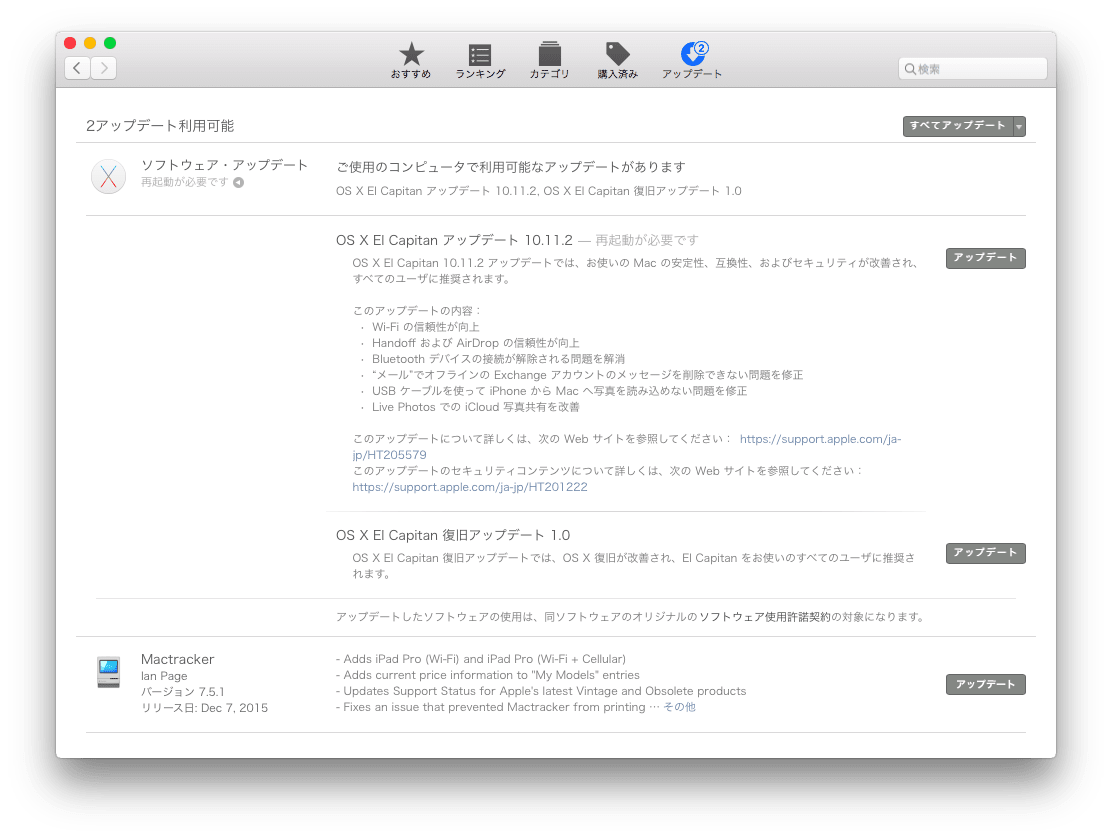Open the ランキング list tab
This screenshot has height=838, width=1112.
tap(480, 60)
